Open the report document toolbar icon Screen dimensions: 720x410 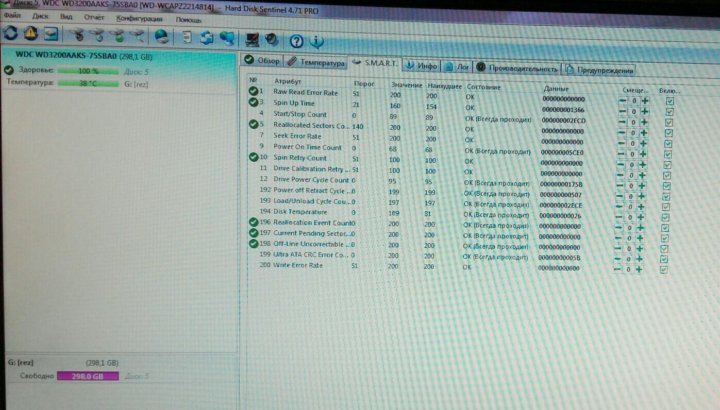[x=186, y=37]
